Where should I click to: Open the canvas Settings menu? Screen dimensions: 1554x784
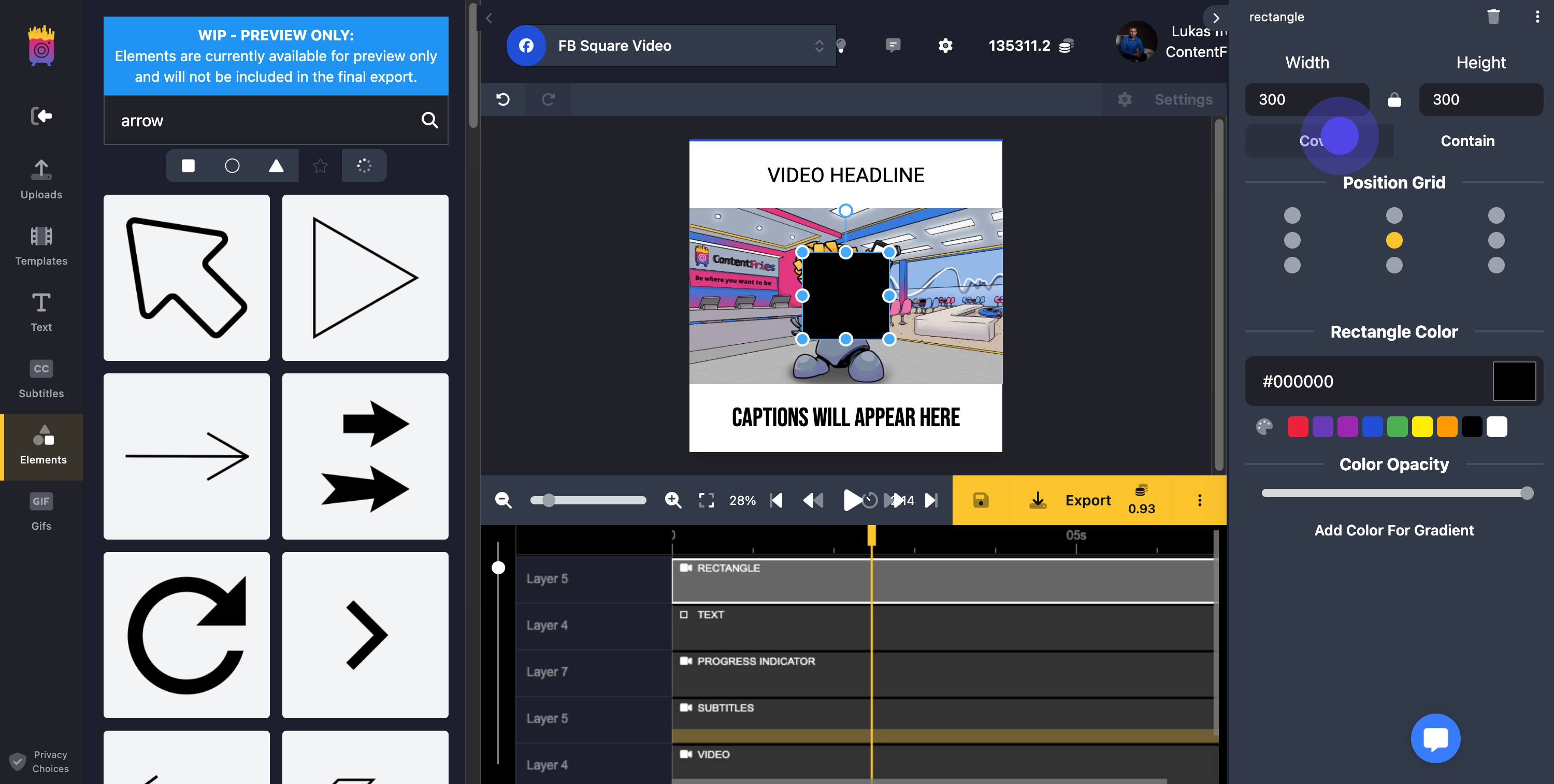[x=1125, y=99]
